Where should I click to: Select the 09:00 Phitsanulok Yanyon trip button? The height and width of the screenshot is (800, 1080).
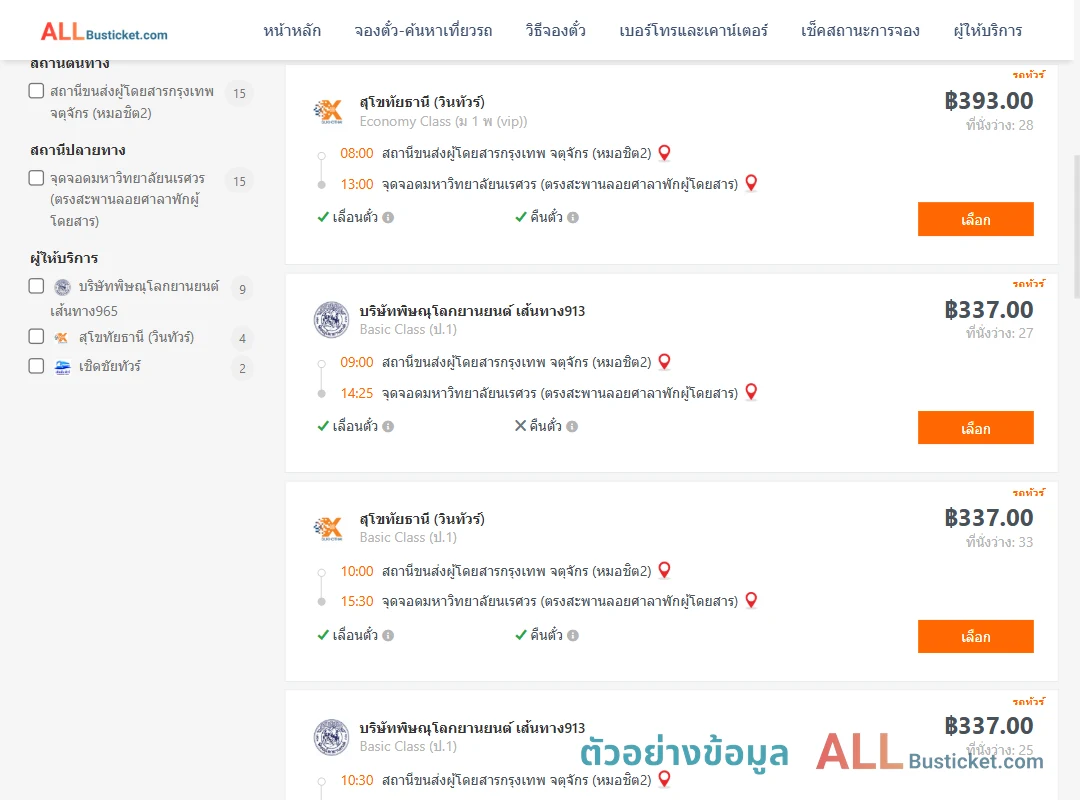click(x=975, y=428)
